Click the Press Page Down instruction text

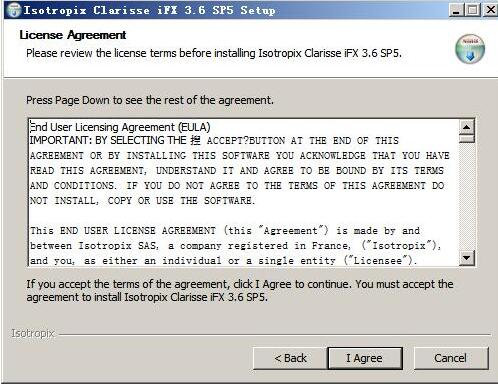150,100
